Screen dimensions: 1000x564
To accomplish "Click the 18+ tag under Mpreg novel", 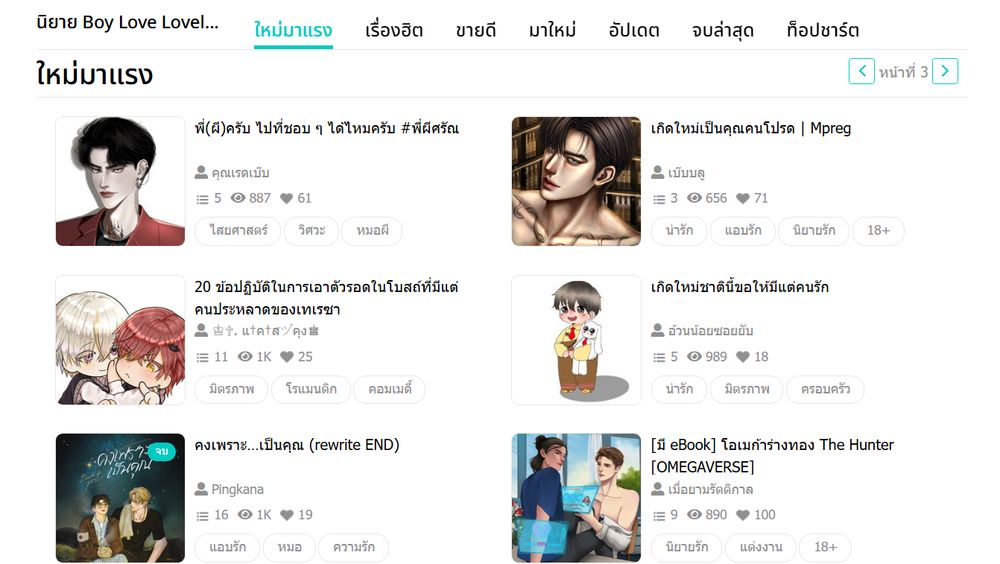I will pos(878,230).
